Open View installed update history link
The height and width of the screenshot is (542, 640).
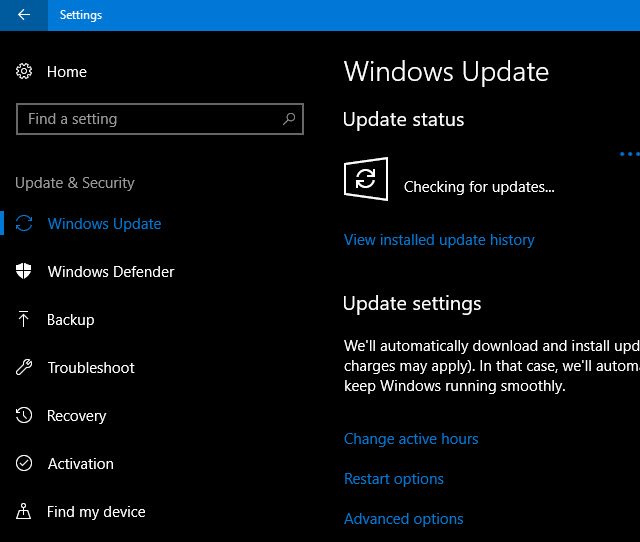439,240
